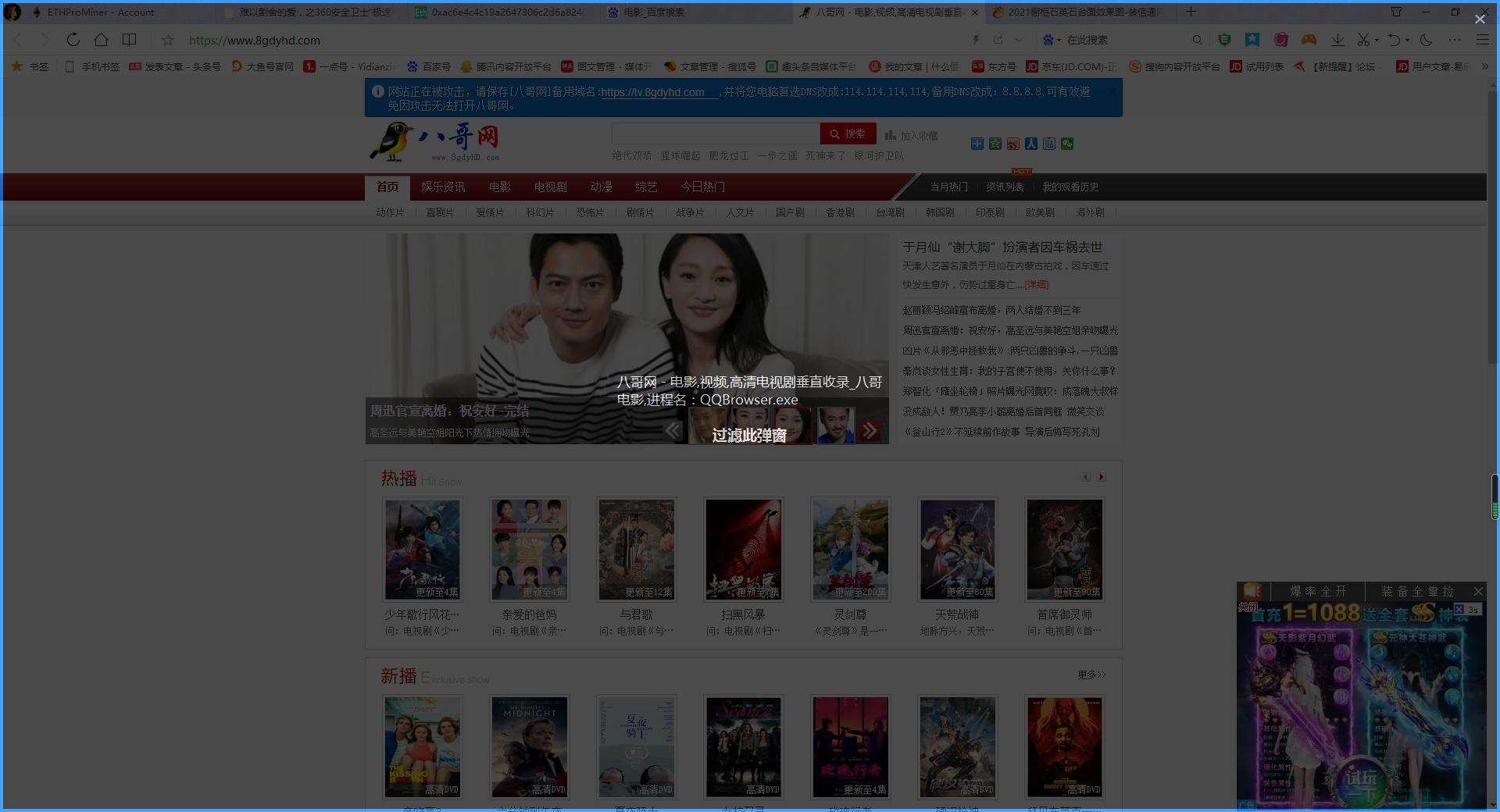Screen dimensions: 1500x812
Task: Open the 京东(JD.COM) bookmark
Action: tap(1070, 66)
